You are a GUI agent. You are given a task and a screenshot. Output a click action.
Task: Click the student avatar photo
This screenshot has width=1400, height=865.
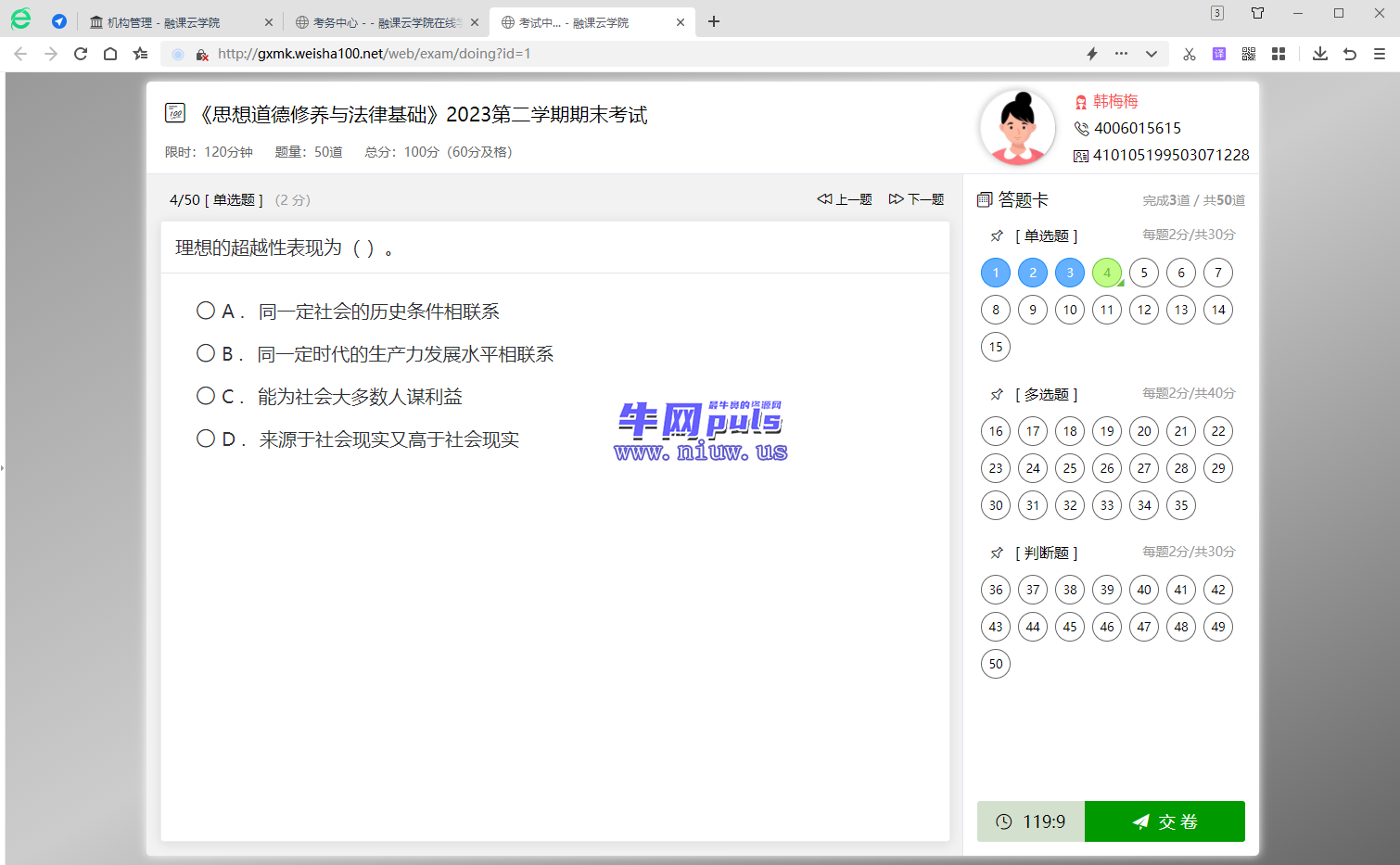tap(1018, 127)
